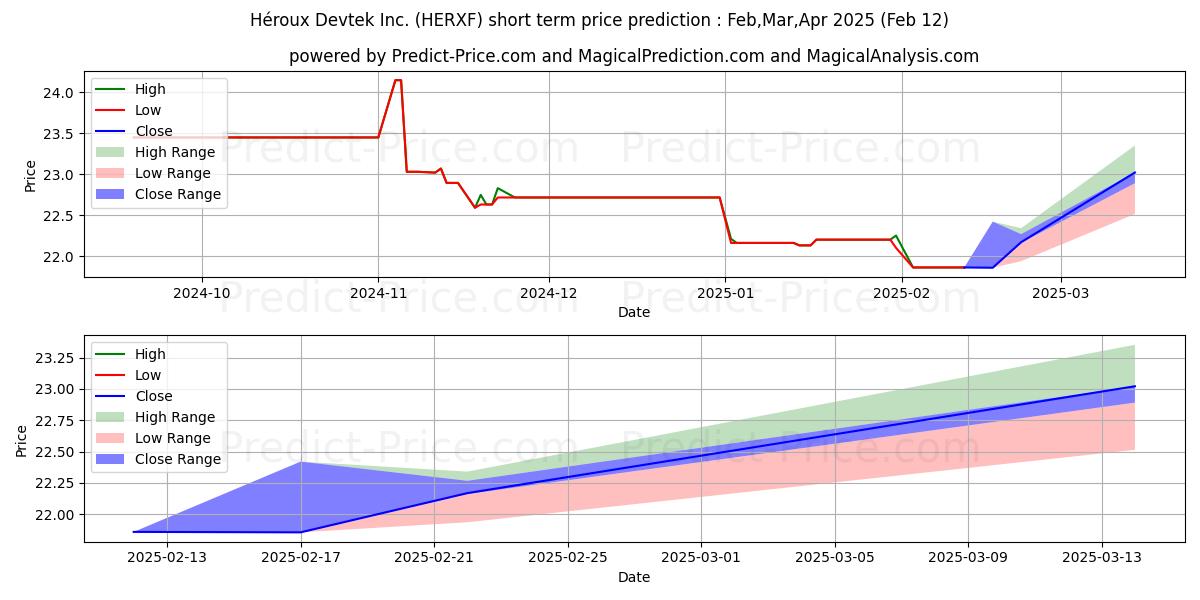
Task: Click the 2024-11 tick on top chart axis
Action: pyautogui.click(x=378, y=293)
